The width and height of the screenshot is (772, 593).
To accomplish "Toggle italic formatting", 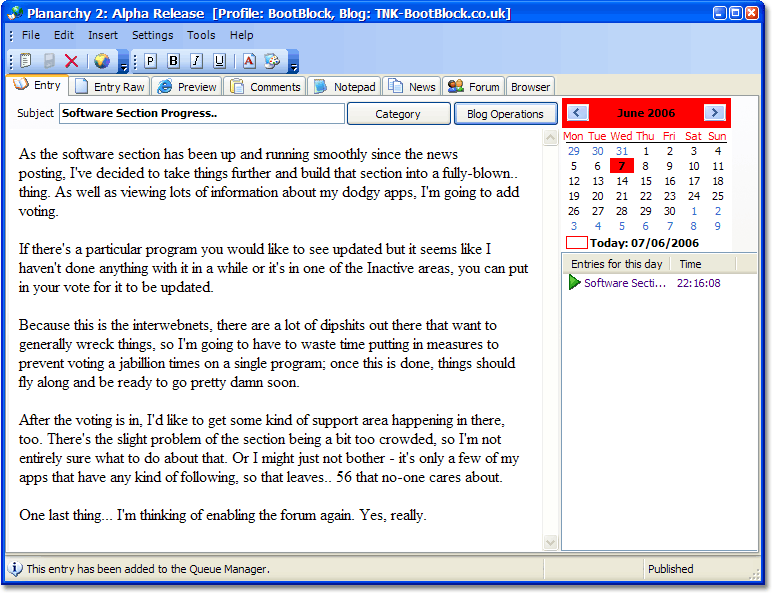I will coord(196,61).
